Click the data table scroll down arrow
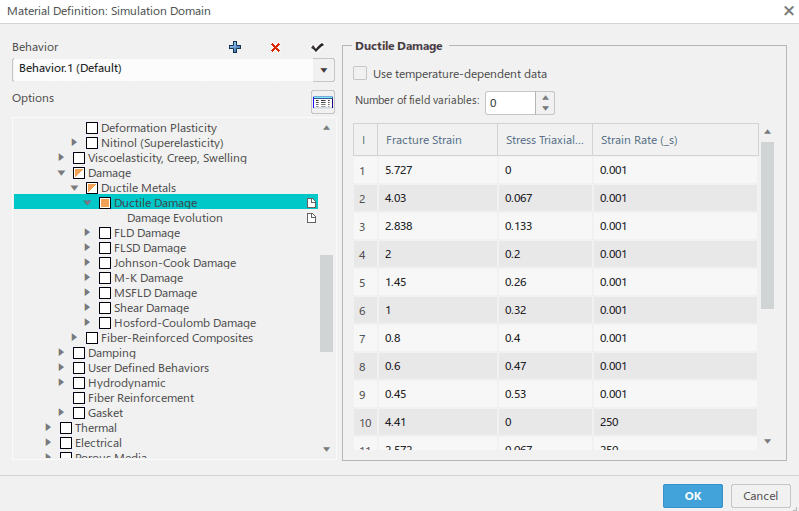799x511 pixels. [768, 441]
